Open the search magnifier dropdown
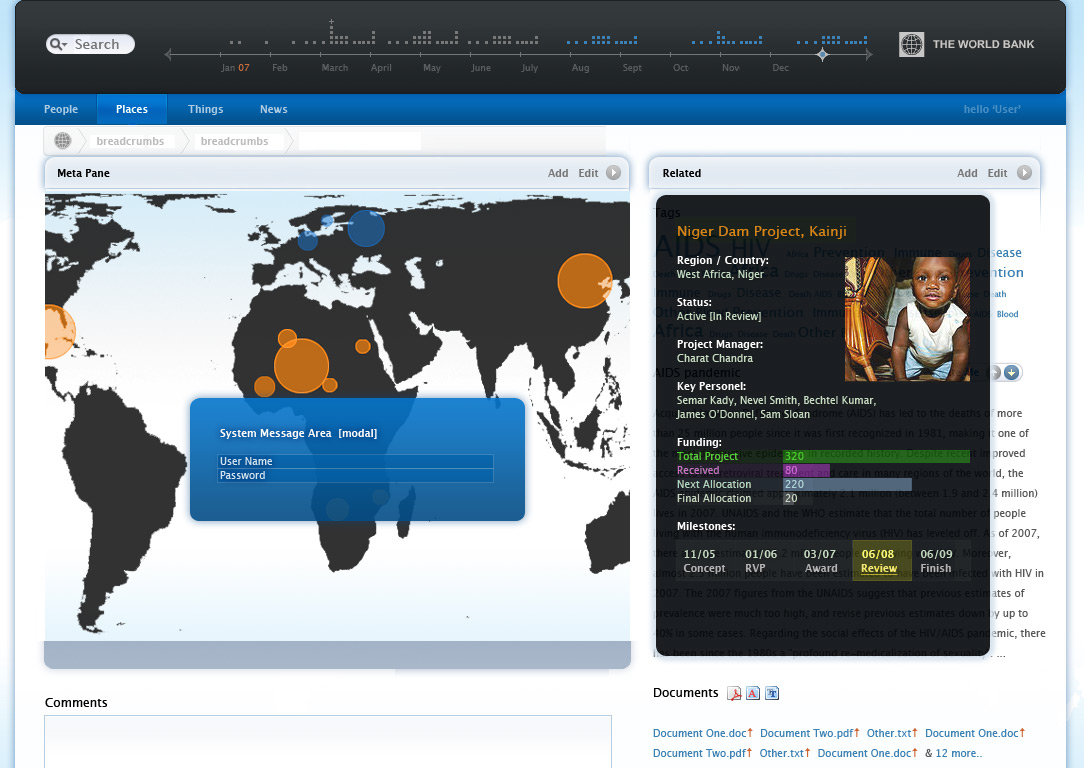 [59, 45]
